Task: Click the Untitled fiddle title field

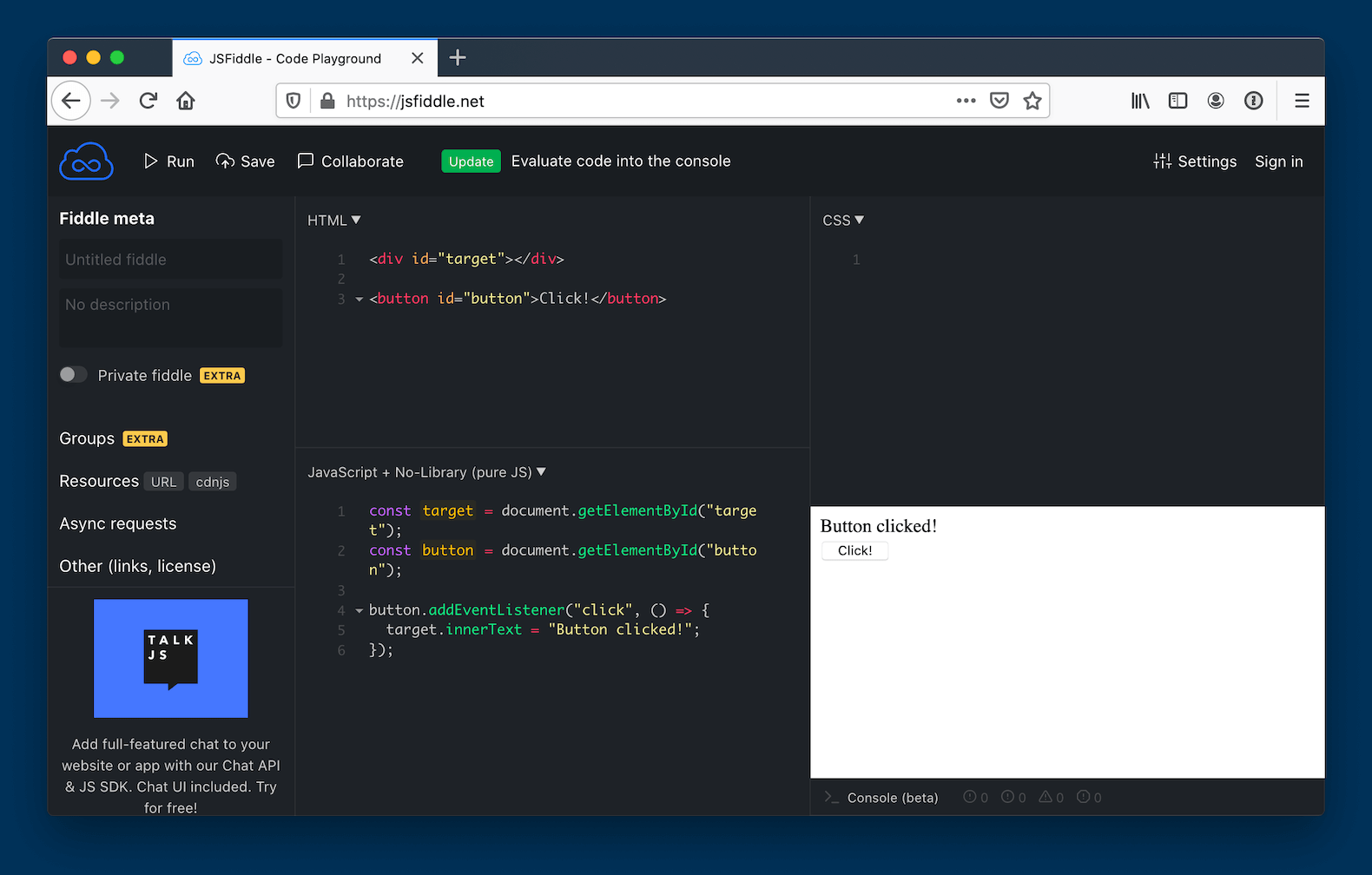Action: point(170,260)
